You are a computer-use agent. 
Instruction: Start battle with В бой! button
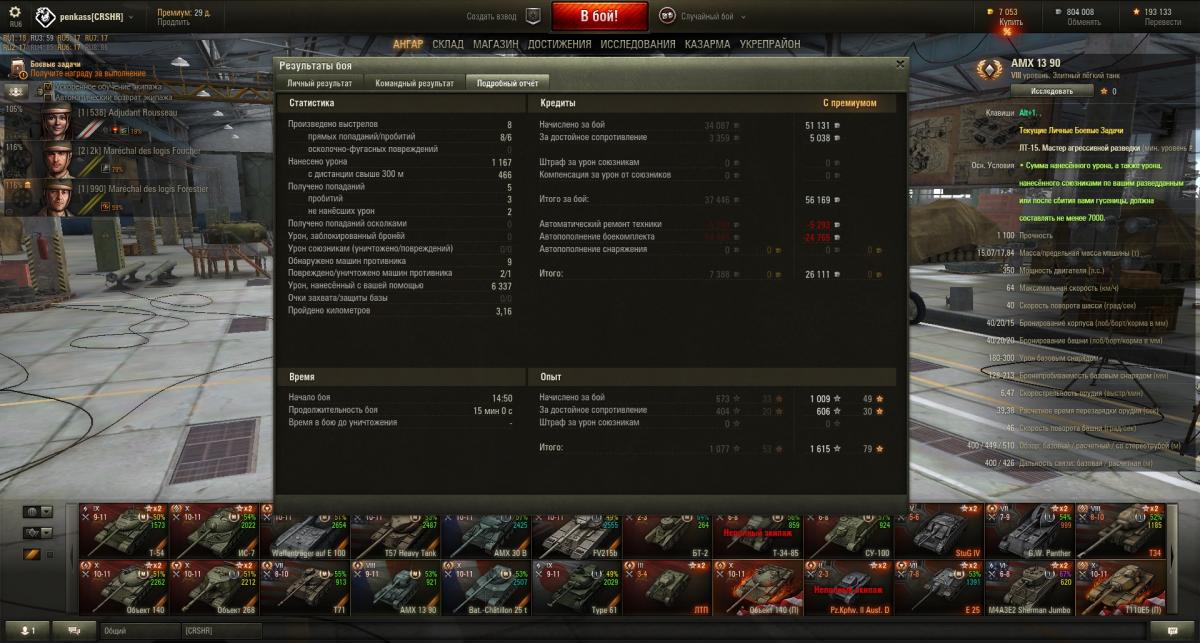pyautogui.click(x=600, y=16)
